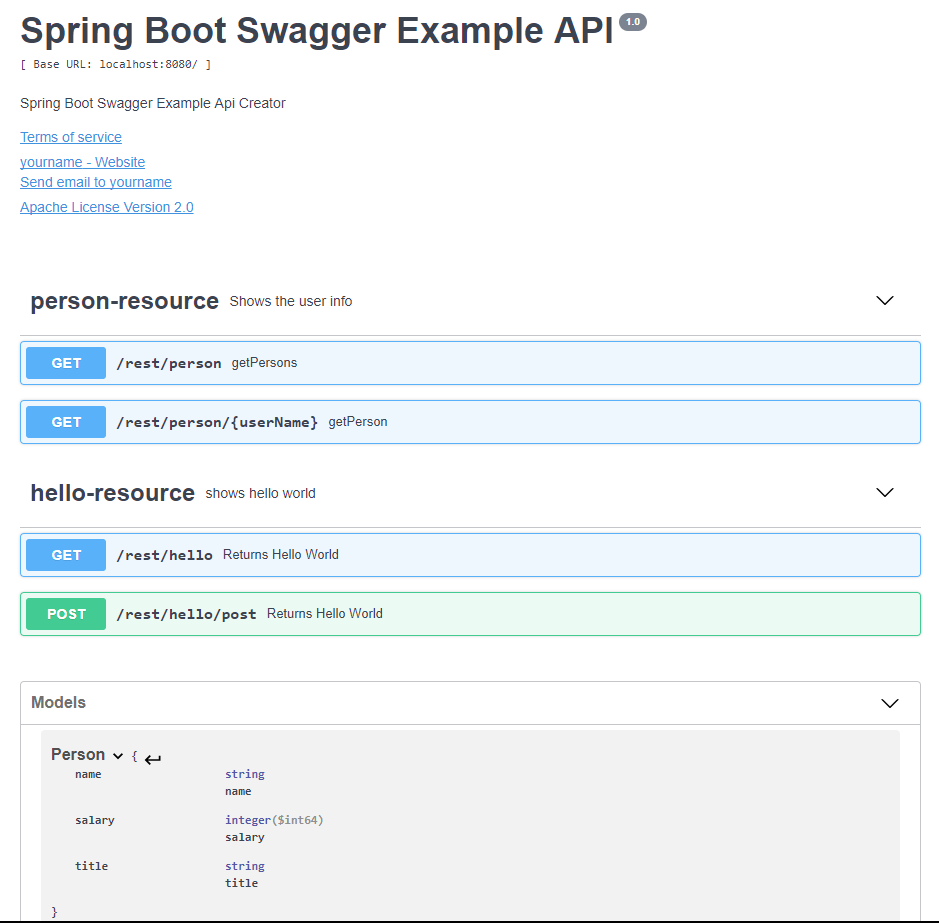The height and width of the screenshot is (923, 939).
Task: Click the GET badge for /rest/person getPersons
Action: [66, 363]
